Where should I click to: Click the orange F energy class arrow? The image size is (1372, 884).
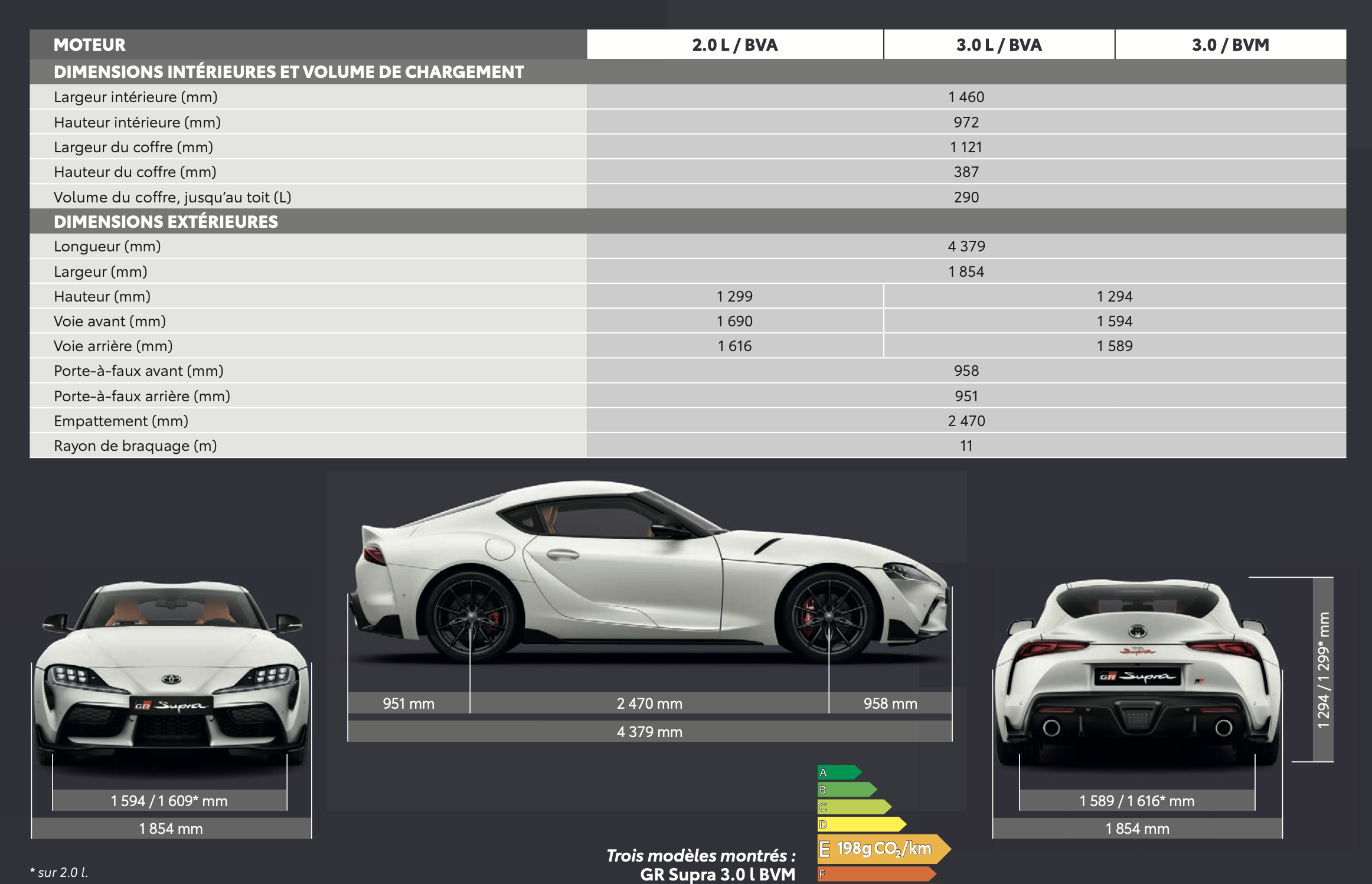pyautogui.click(x=877, y=874)
